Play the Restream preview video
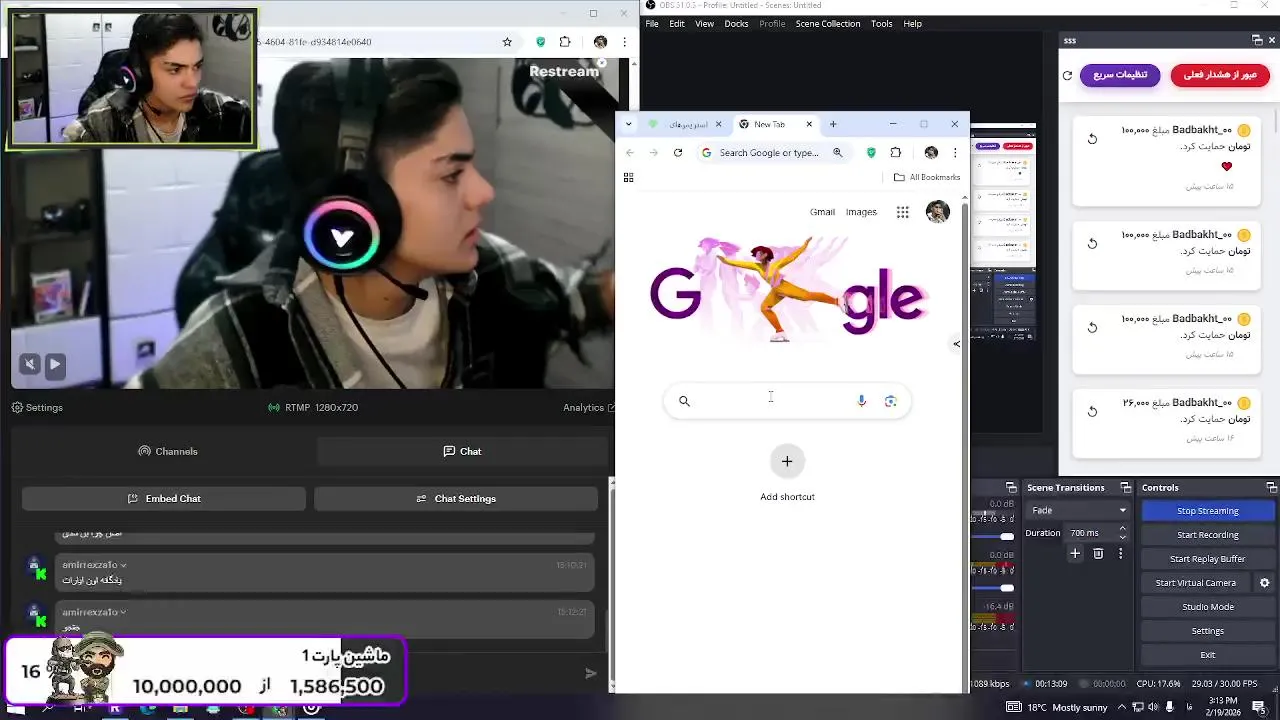1280x720 pixels. tap(55, 365)
